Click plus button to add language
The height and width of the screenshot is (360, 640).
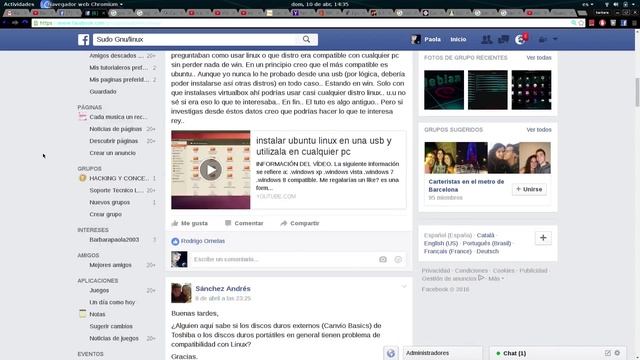click(x=543, y=238)
